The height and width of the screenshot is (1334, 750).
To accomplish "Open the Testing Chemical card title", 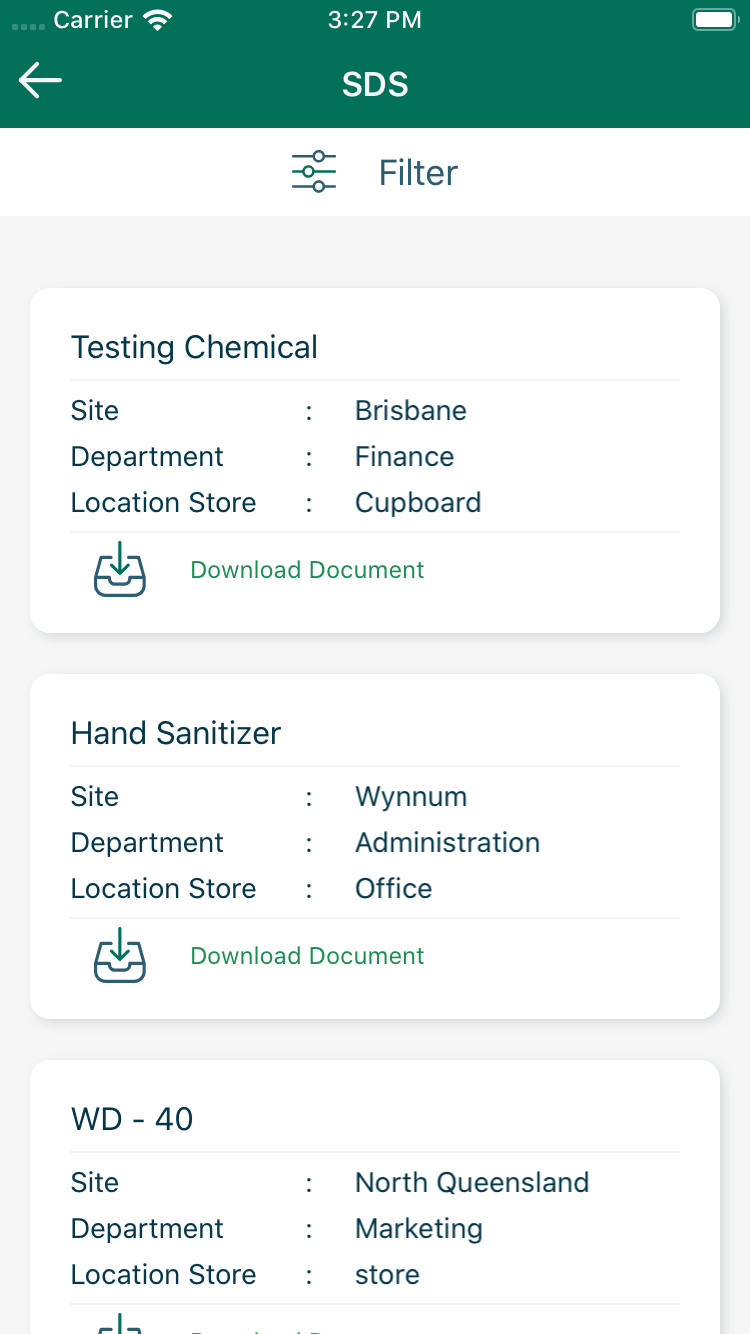I will [x=194, y=347].
